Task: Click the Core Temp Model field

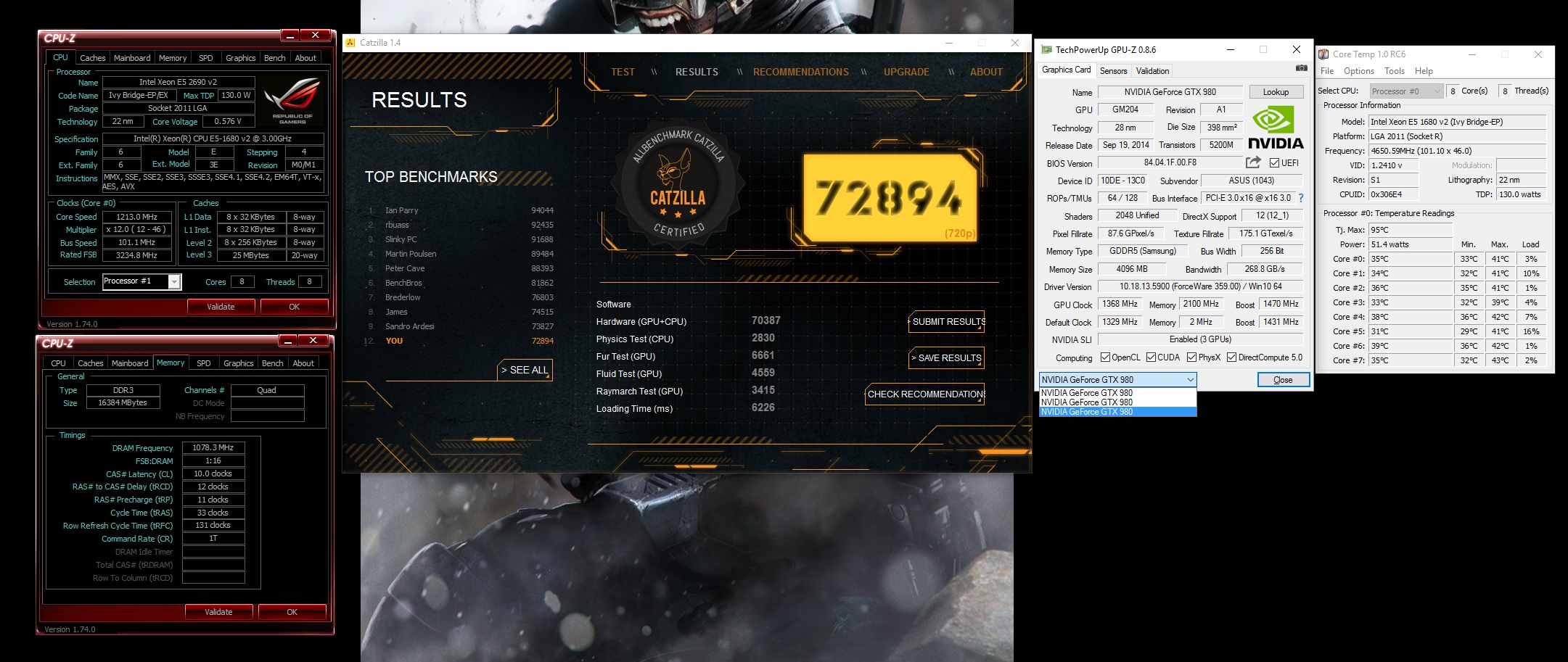Action: [1457, 122]
